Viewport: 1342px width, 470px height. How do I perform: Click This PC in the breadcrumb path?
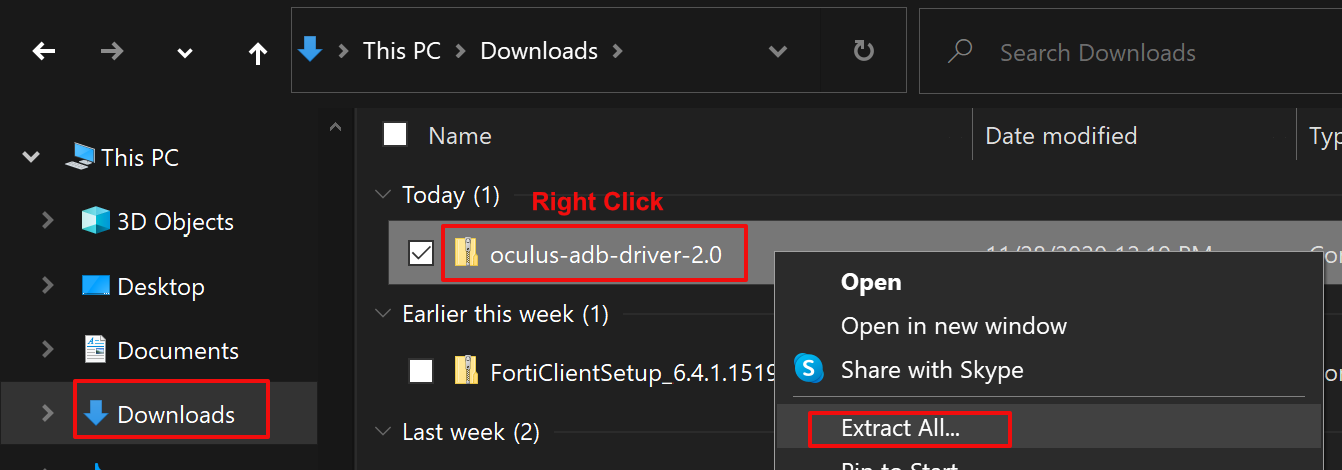(x=401, y=51)
